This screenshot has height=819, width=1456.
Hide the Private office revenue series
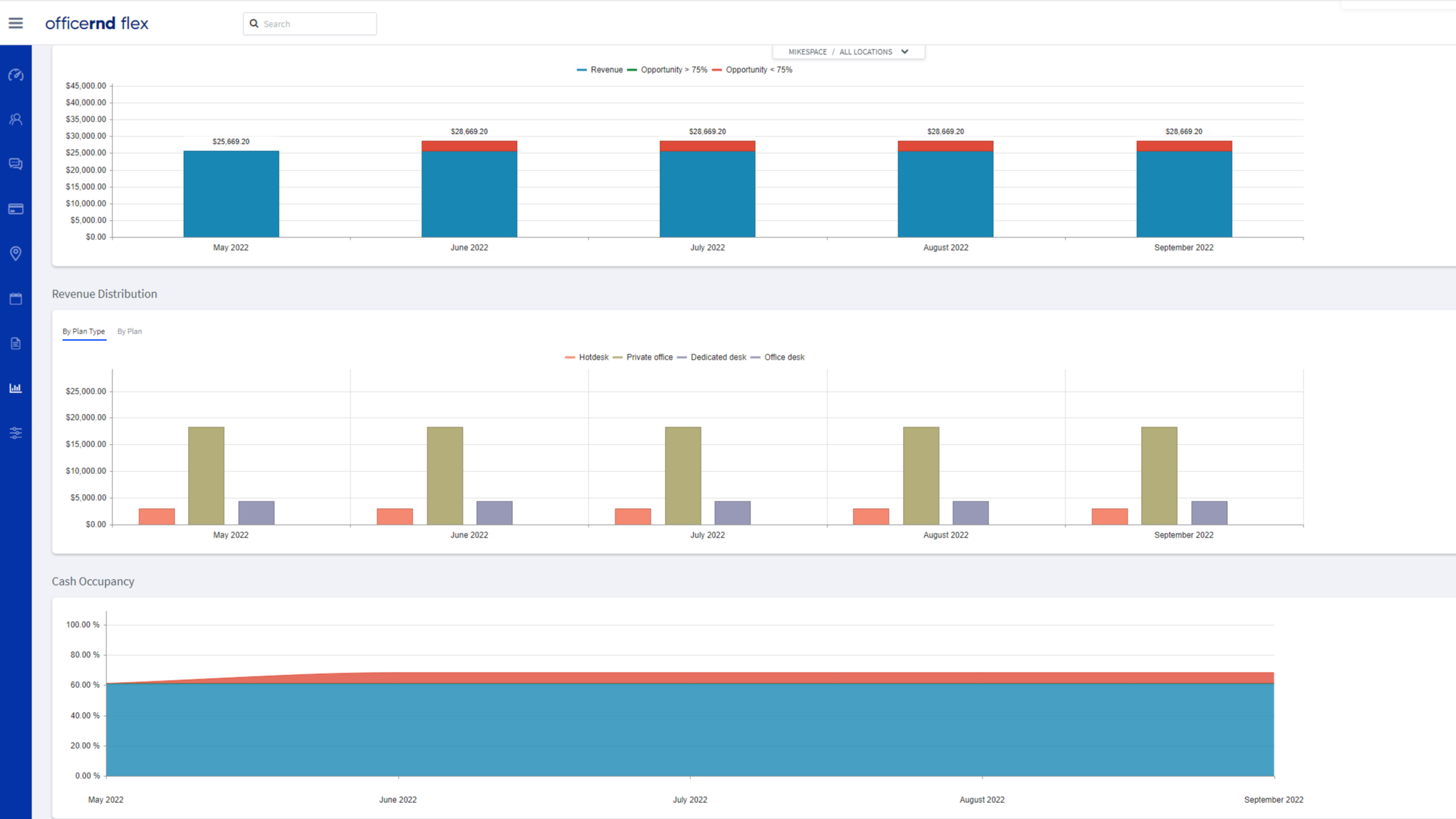(645, 357)
